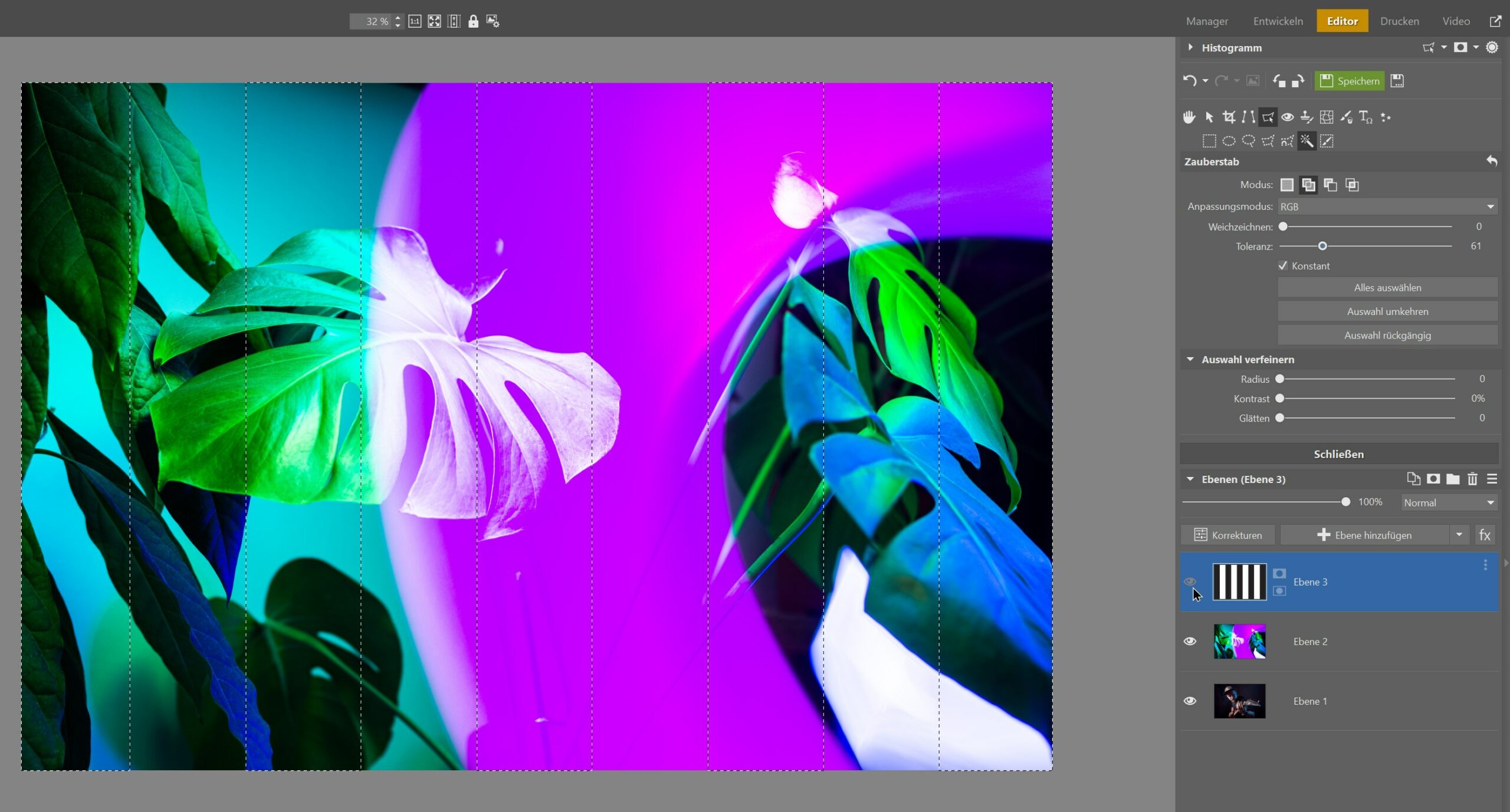Open the Ebene hinzufügen dropdown arrow
1510x812 pixels.
click(1459, 535)
